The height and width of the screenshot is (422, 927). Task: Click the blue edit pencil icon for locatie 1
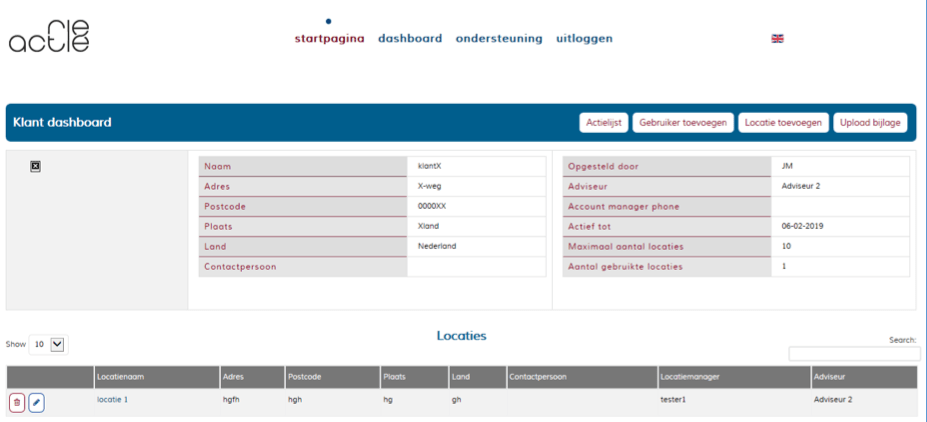pos(36,402)
